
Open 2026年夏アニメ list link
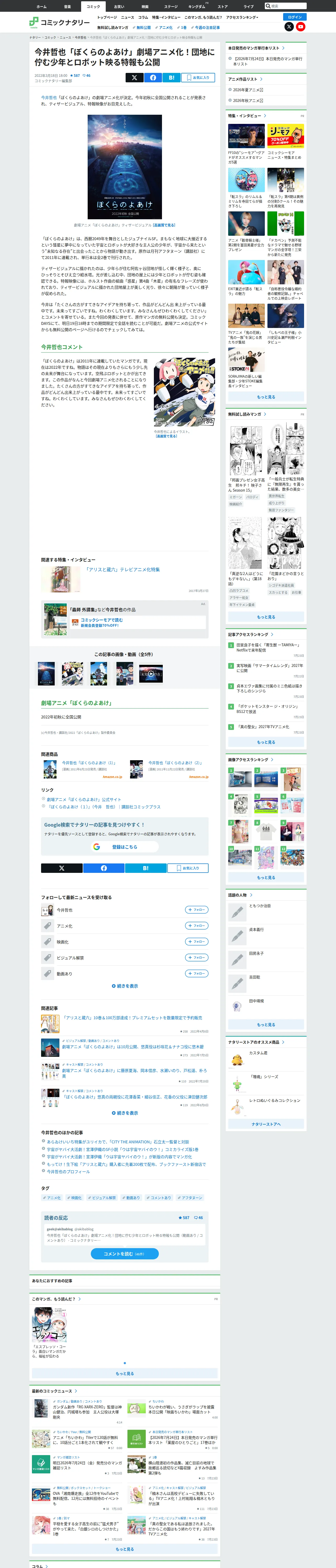coord(248,90)
